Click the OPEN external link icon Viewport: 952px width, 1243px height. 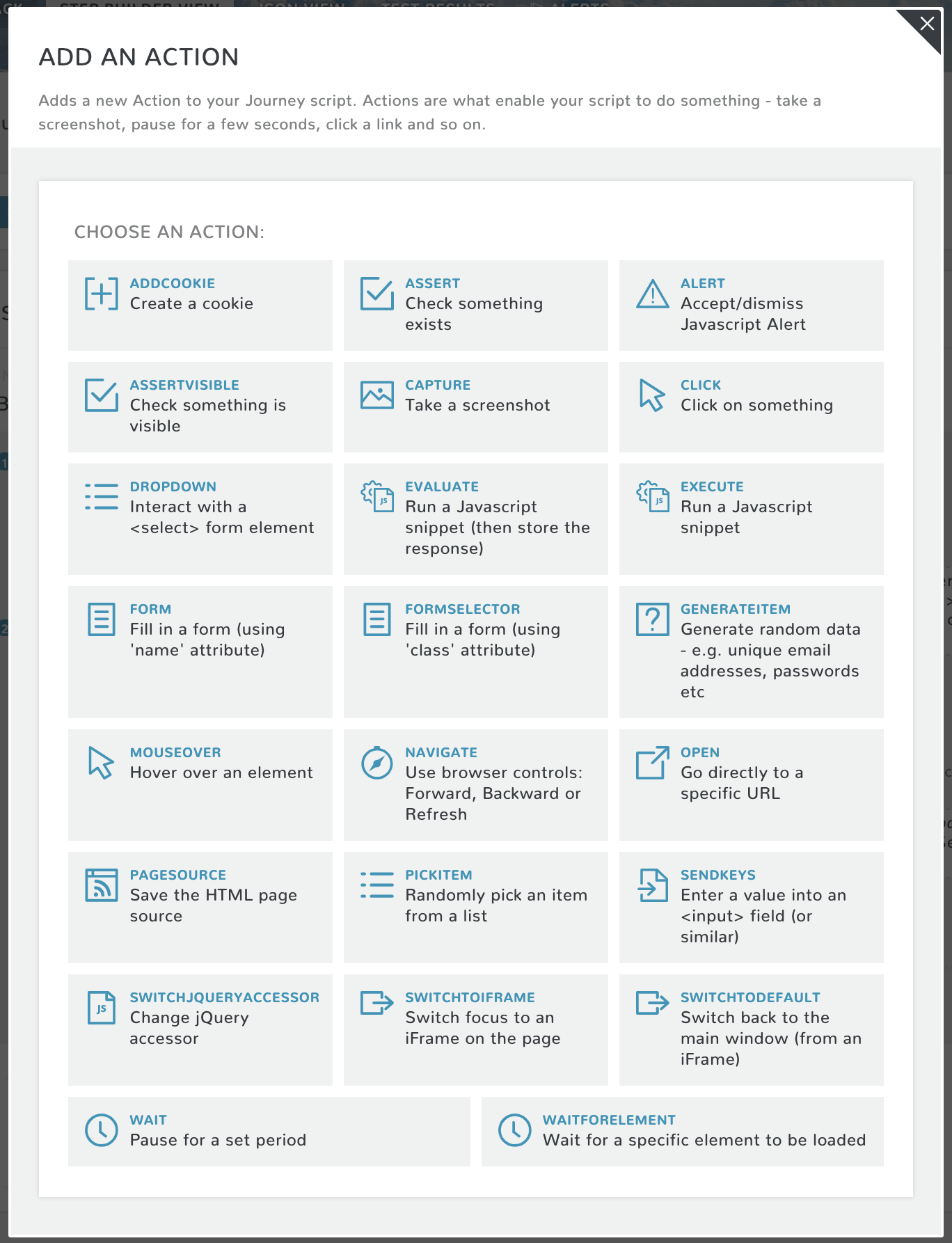652,763
